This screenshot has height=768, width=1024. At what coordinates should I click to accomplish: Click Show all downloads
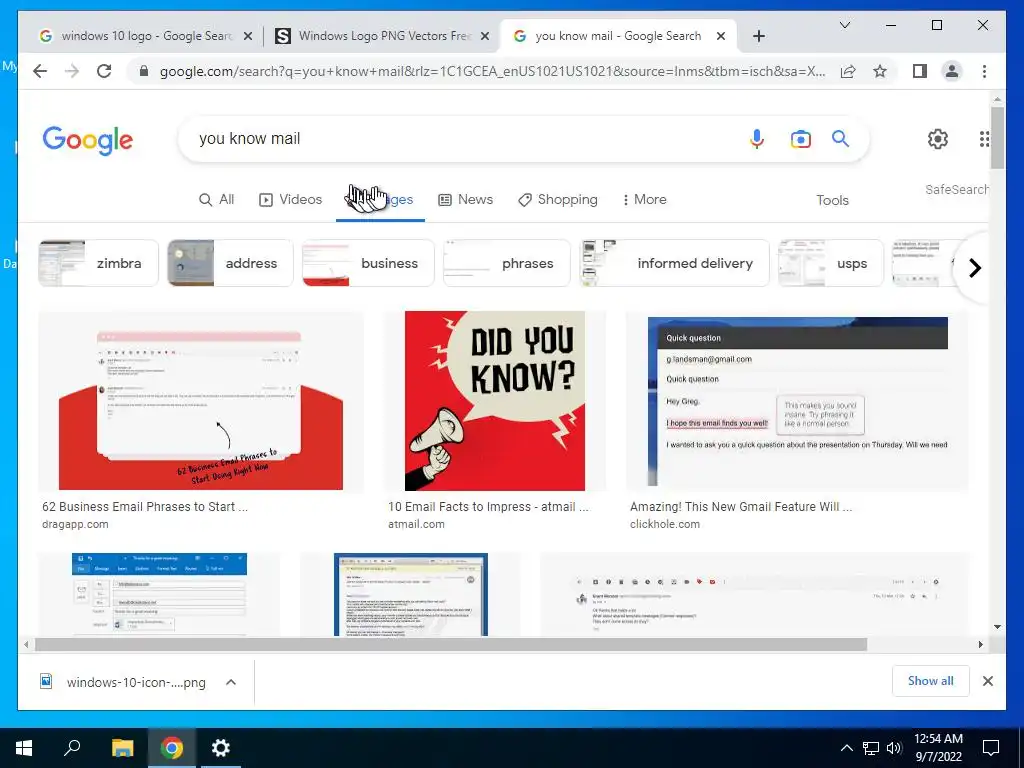tap(930, 681)
